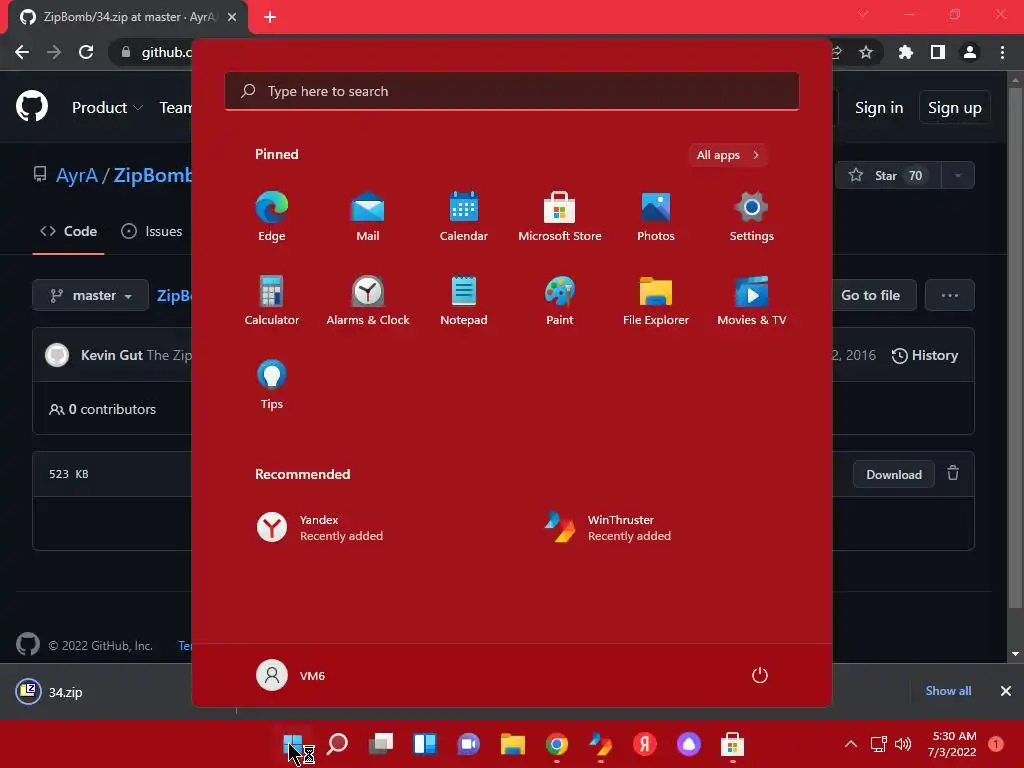Open Microsoft Store from pinned apps
This screenshot has width=1024, height=768.
tap(560, 217)
